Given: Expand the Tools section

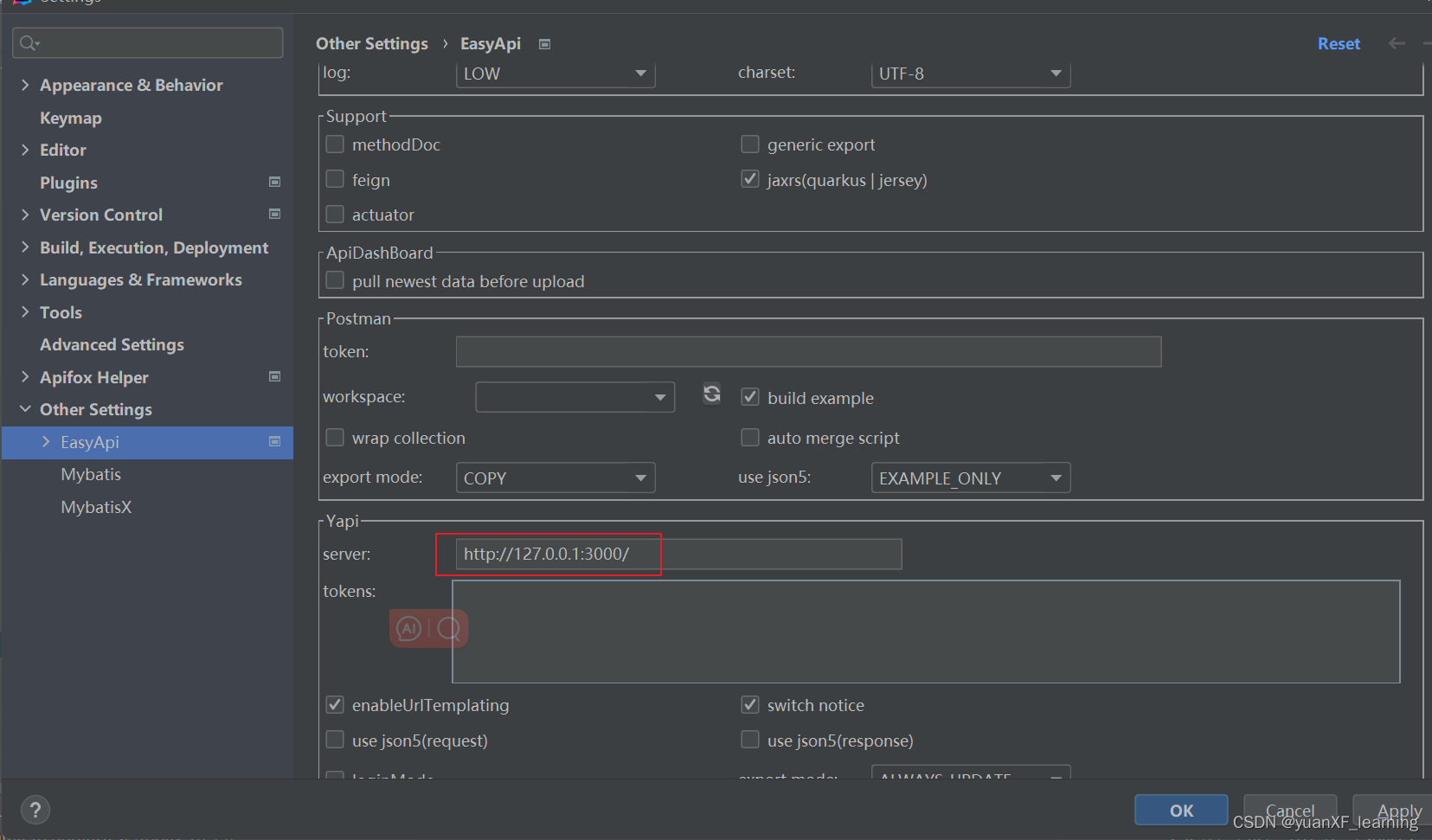Looking at the screenshot, I should (25, 312).
